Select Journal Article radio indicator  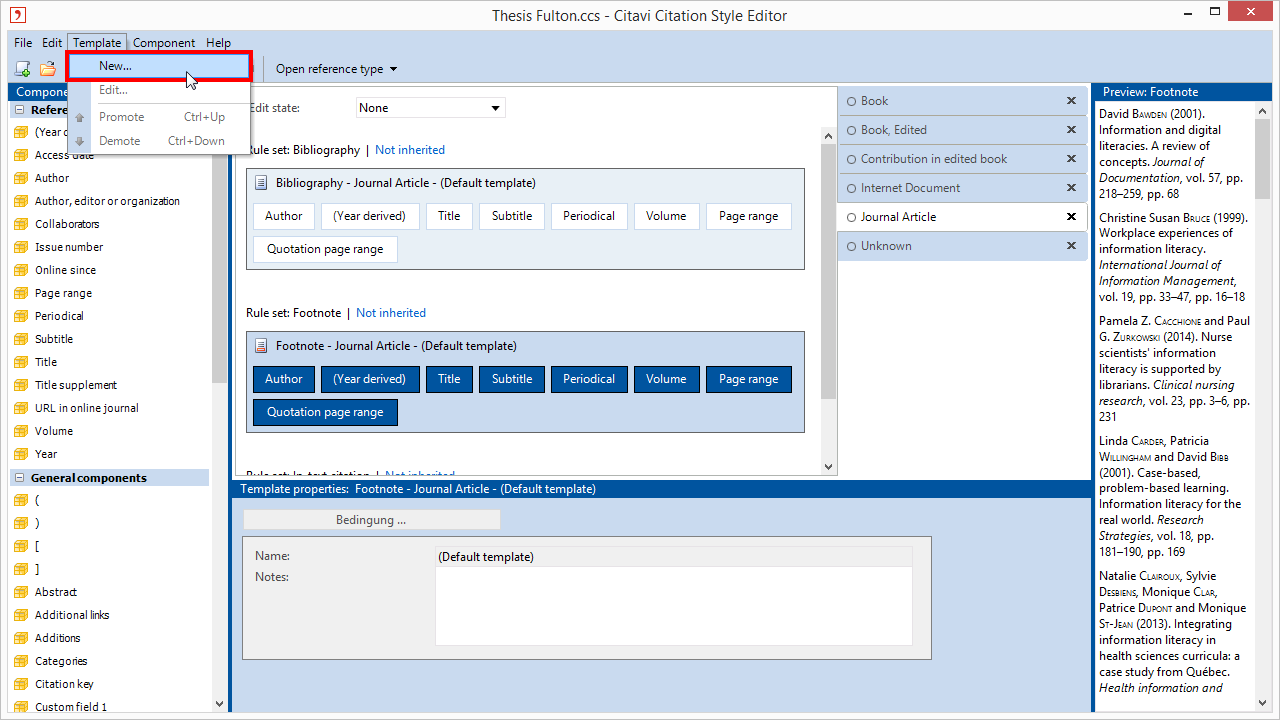pos(852,217)
